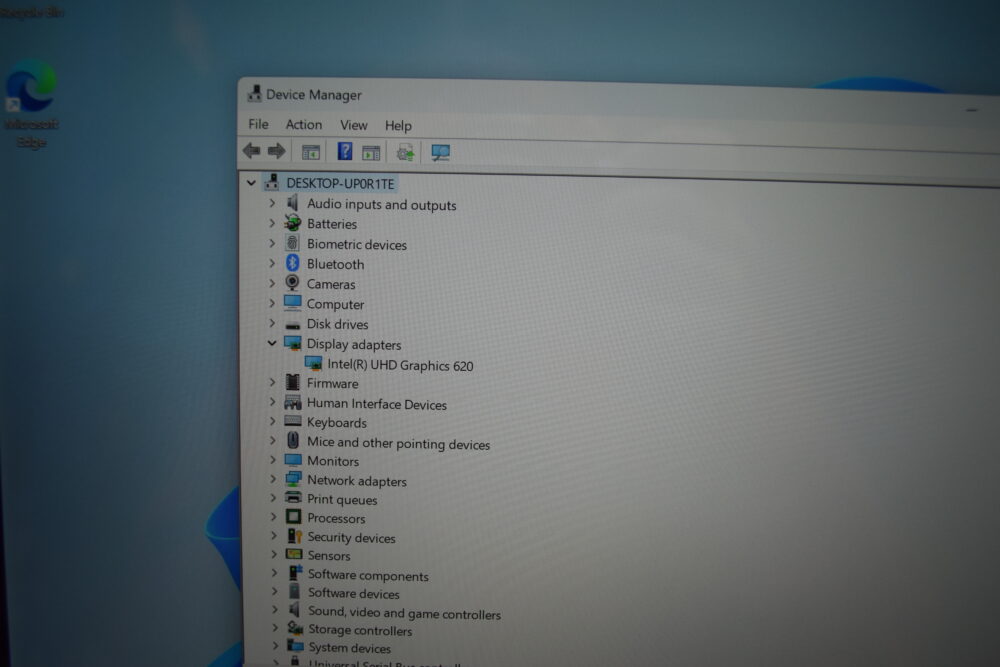Screen dimensions: 1000x667
Task: Click the Show/Hide Action Pane toolbar icon
Action: [x=371, y=153]
